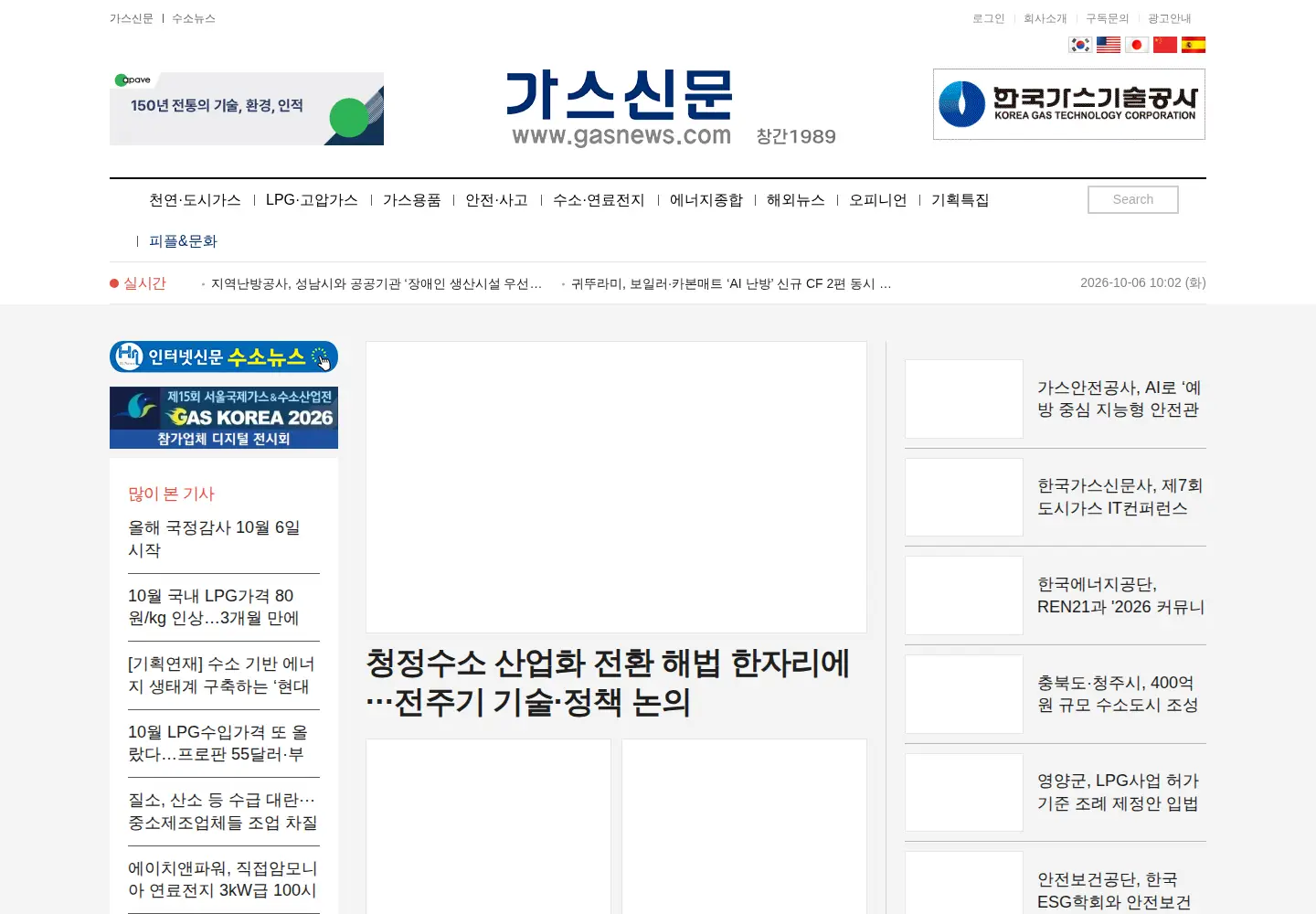Select the Chinese flag language icon
The image size is (1316, 914).
pyautogui.click(x=1165, y=45)
